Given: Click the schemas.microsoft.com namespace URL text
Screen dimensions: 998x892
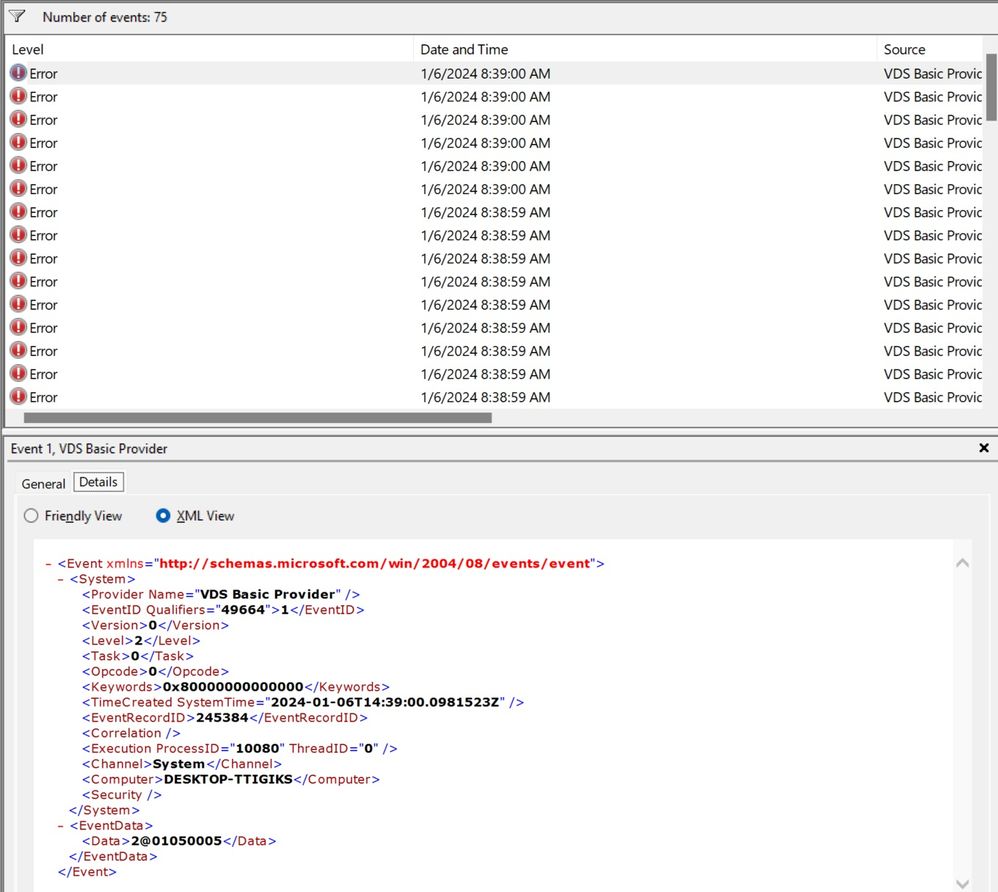Looking at the screenshot, I should coord(374,564).
